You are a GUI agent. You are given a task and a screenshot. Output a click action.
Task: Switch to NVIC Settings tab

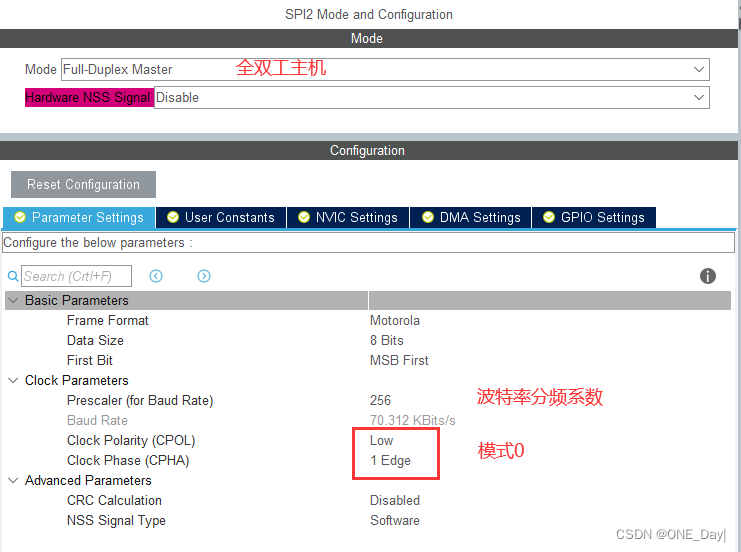click(x=348, y=217)
